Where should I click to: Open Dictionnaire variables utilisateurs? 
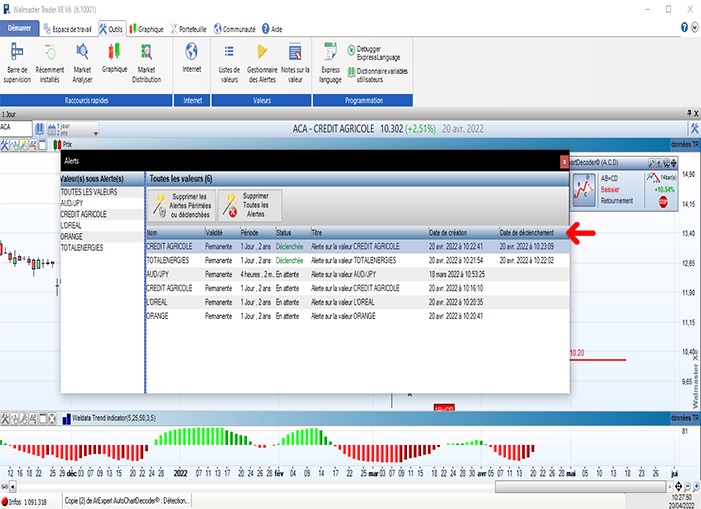tap(378, 75)
